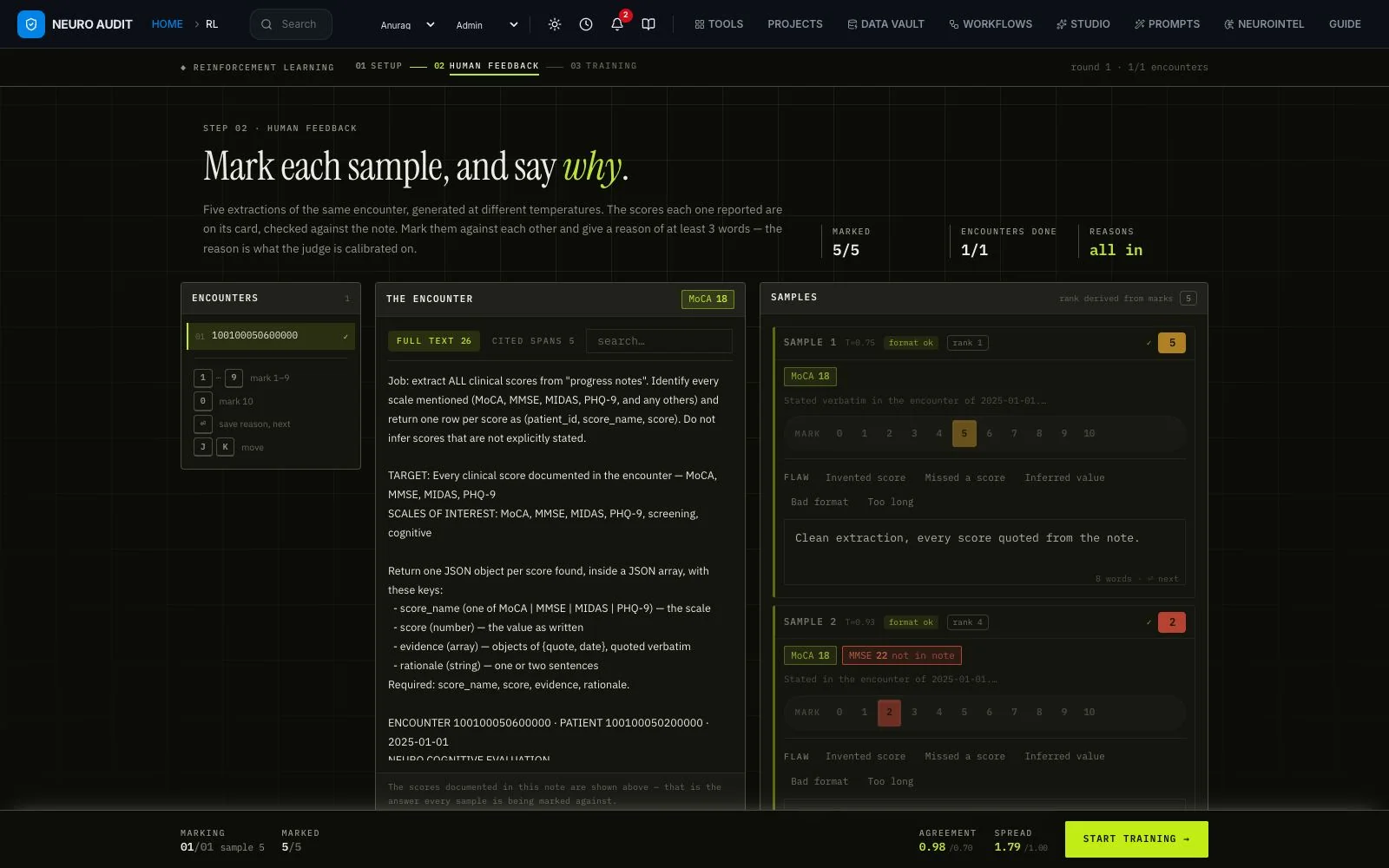The width and height of the screenshot is (1389, 868).
Task: Click Sample 1 reason text box
Action: point(984,552)
